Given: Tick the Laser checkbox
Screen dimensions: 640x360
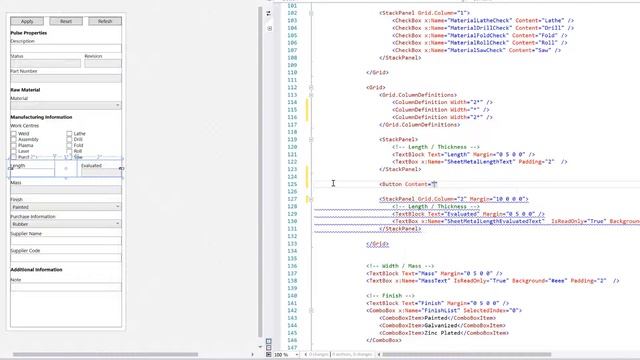Looking at the screenshot, I should click(x=13, y=151).
